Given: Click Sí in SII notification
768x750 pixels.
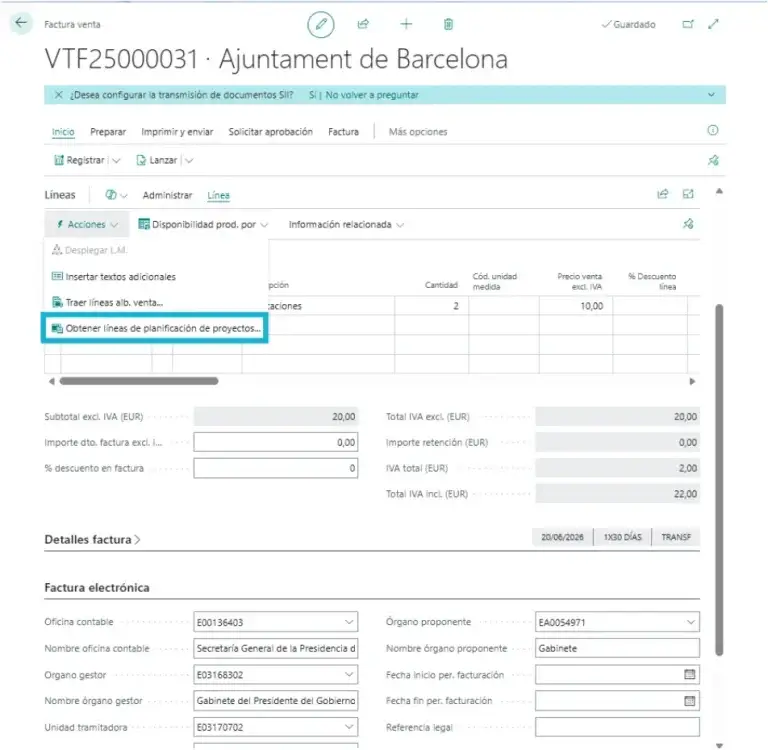Looking at the screenshot, I should tap(312, 95).
